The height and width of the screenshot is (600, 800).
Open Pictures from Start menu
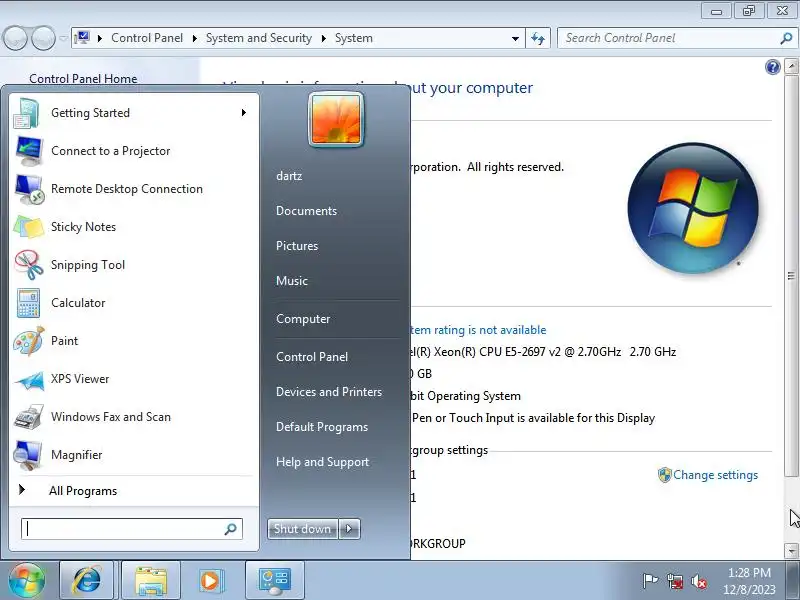tap(297, 246)
